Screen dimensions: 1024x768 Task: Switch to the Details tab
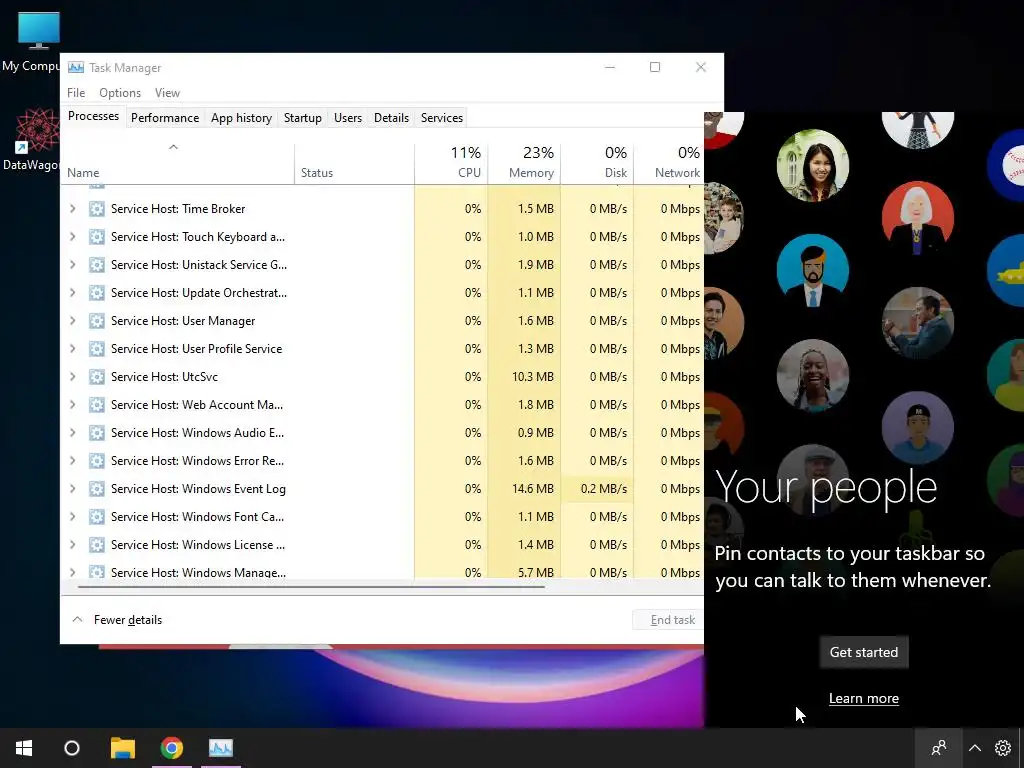tap(391, 118)
